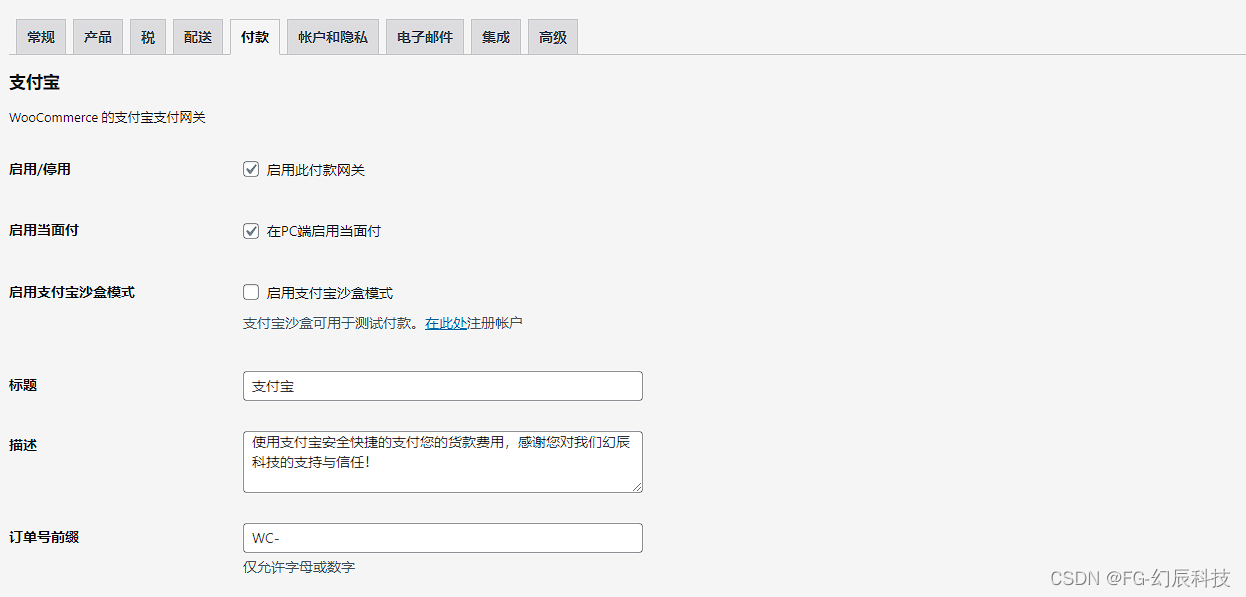Uncheck 在PC端启用当面付 checkbox
Screen dimensions: 1246x597
click(x=251, y=231)
